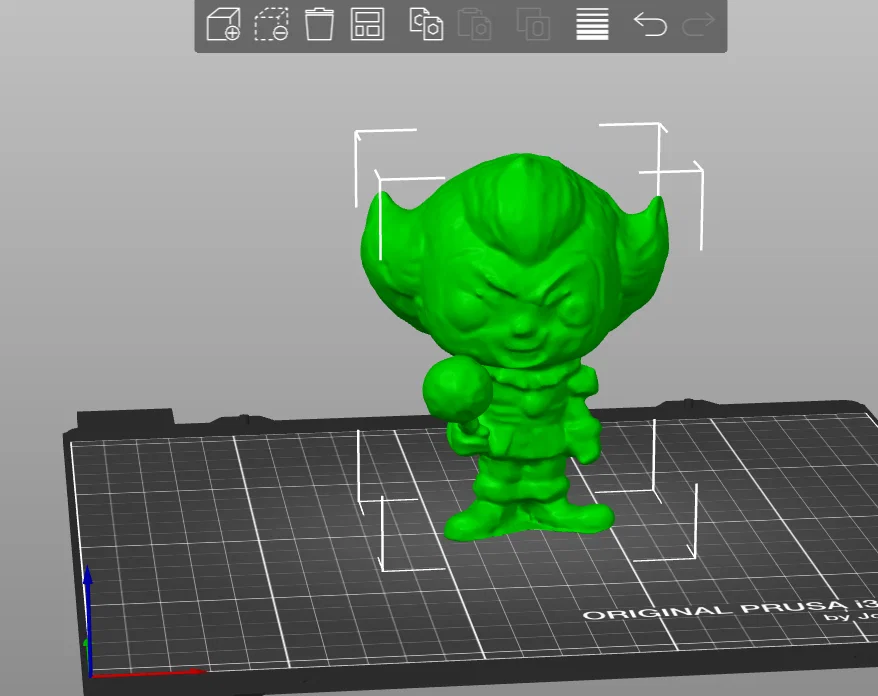Viewport: 878px width, 696px height.
Task: Click the grayed-out Add instance icon
Action: point(533,24)
